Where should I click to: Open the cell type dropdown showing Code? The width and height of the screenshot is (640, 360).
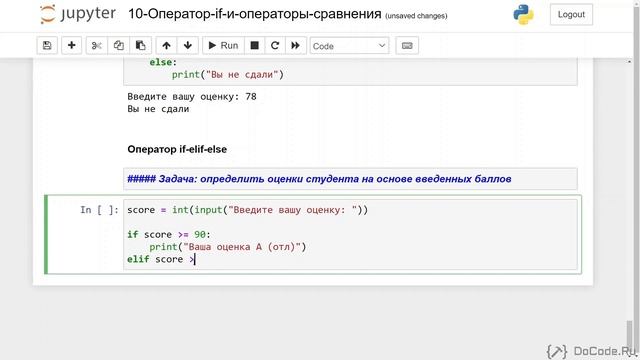pos(349,46)
